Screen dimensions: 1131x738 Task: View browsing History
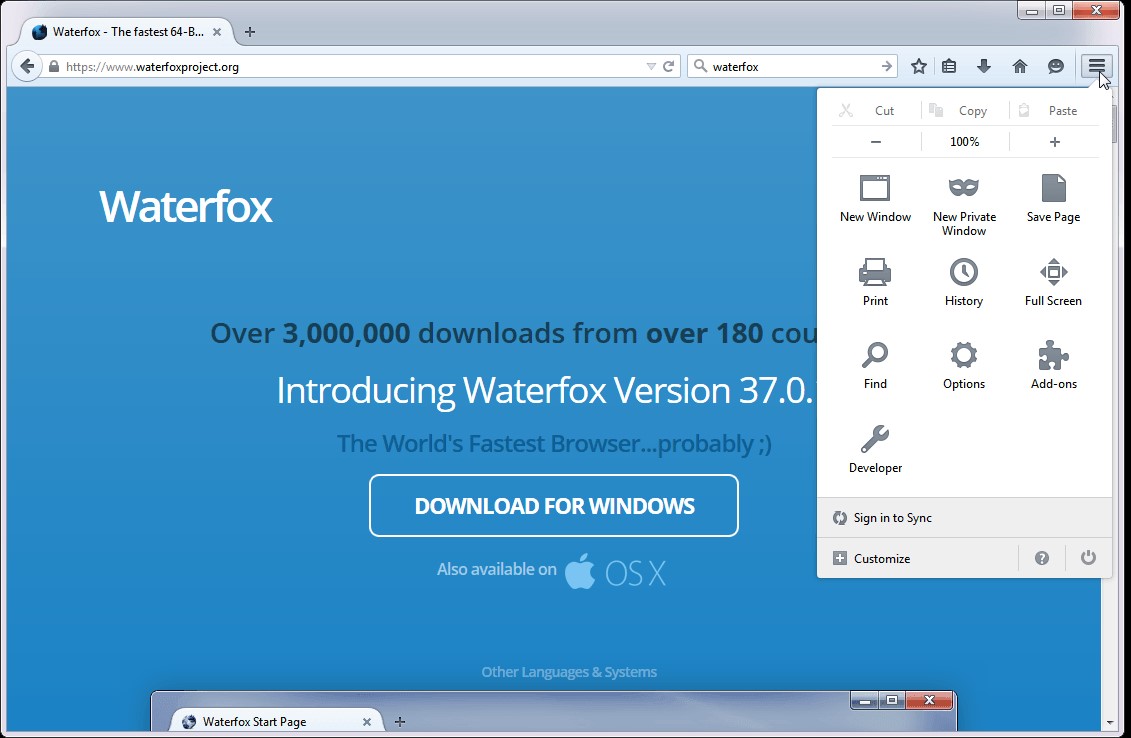[963, 281]
